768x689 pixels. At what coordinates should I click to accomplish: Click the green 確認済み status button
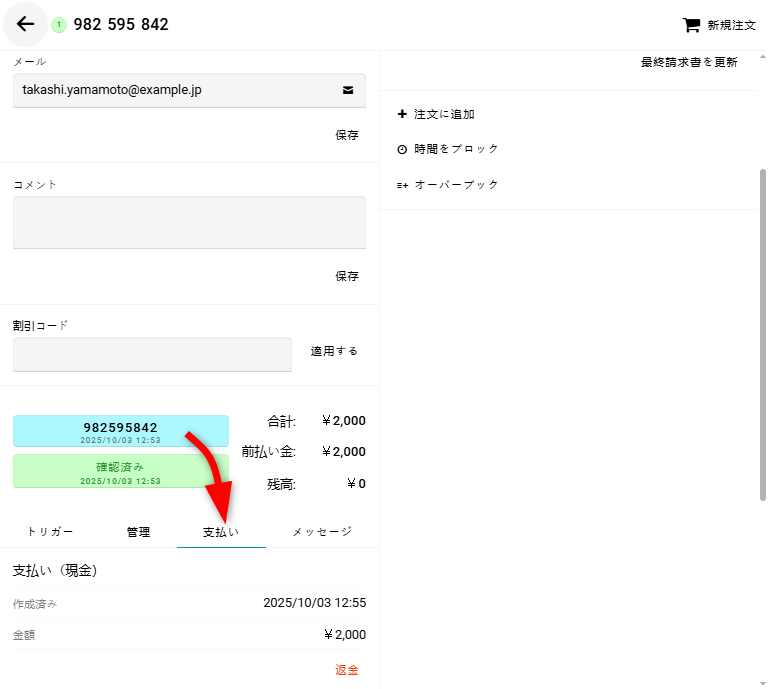120,470
